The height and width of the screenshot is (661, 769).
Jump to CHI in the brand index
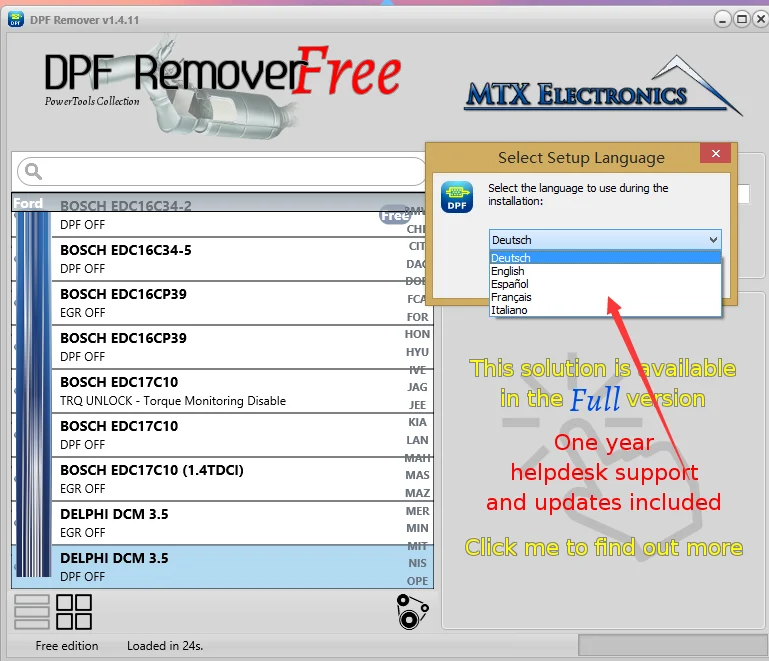point(416,229)
